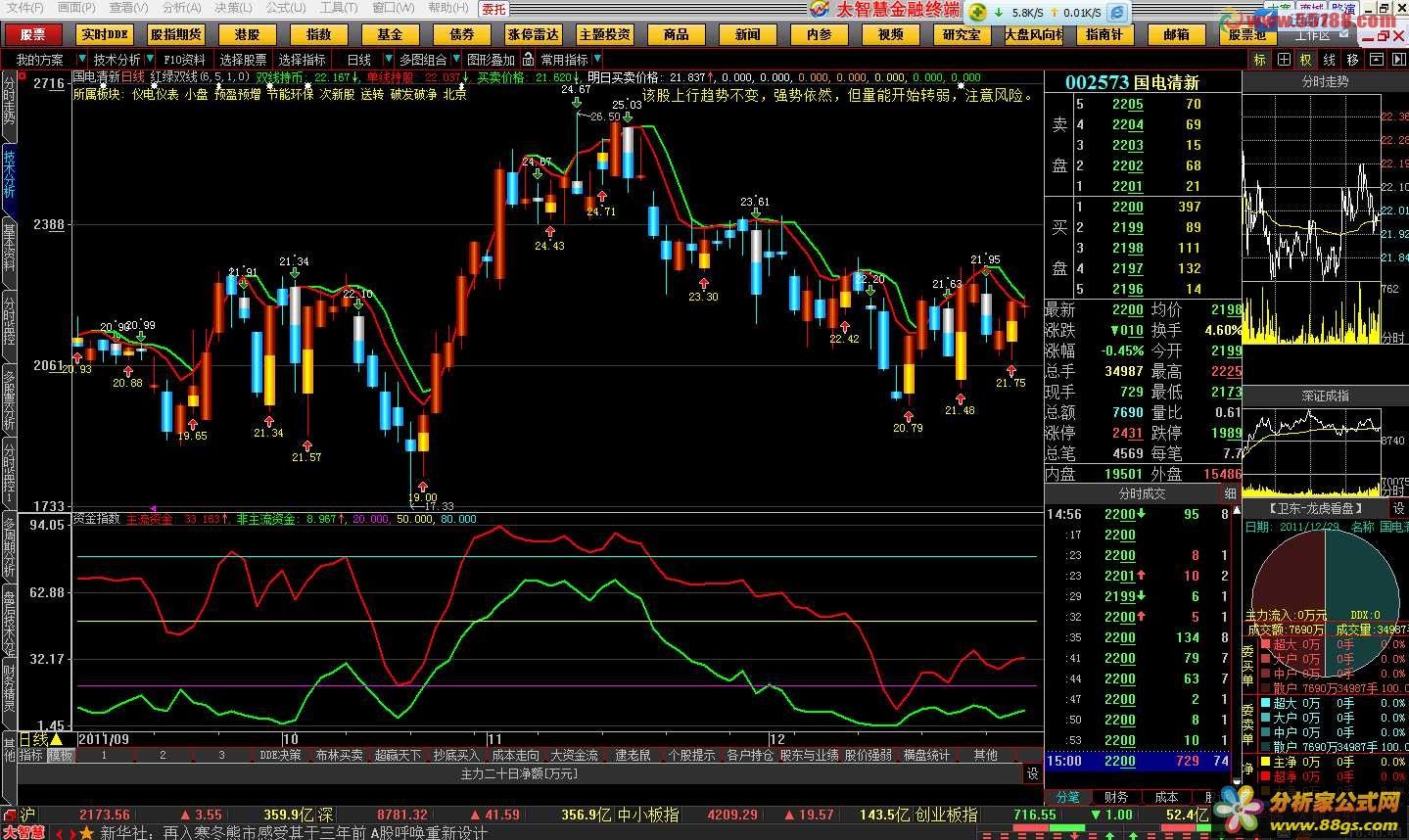The image size is (1409, 840).
Task: Click the F10资料 toolbar item
Action: (185, 60)
